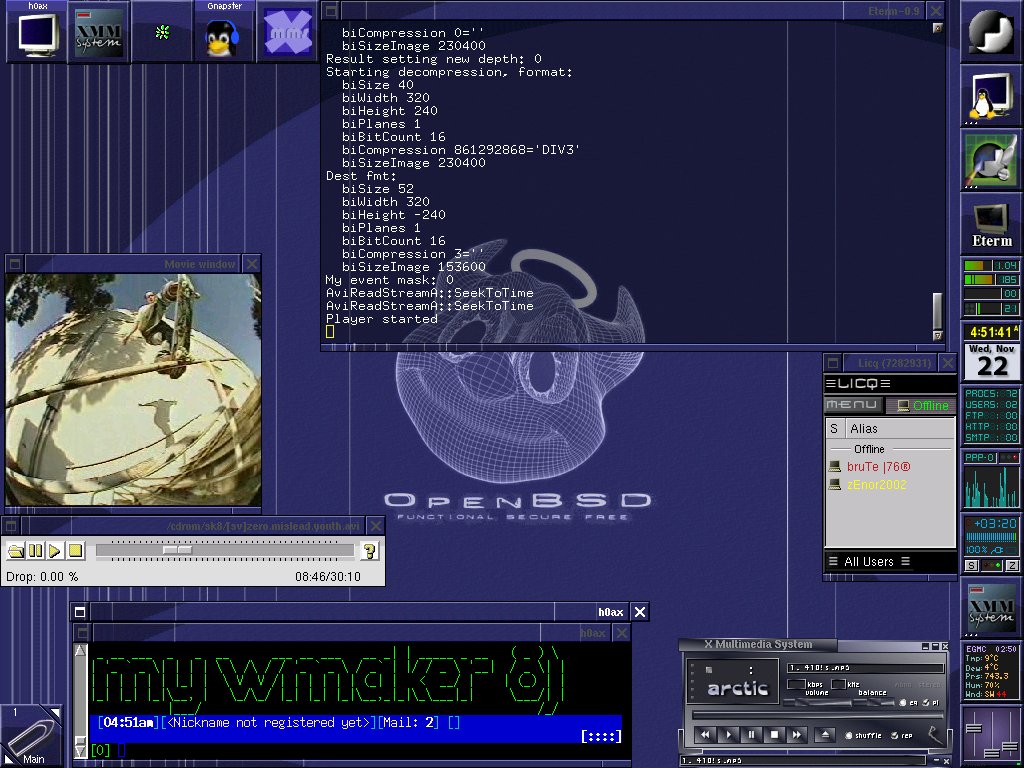Screen dimensions: 1024x768
Task: Open All Users group selector in Licq
Action: [869, 562]
